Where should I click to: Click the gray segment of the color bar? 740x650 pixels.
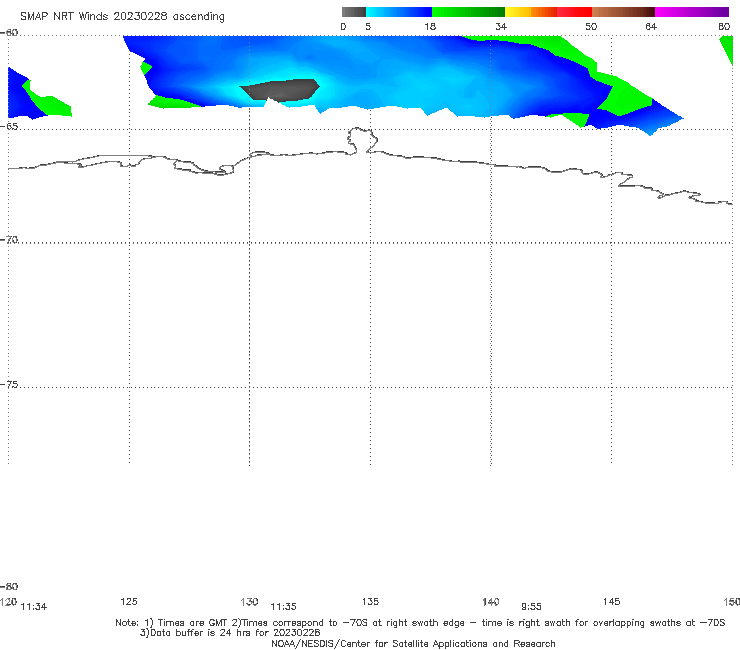click(x=353, y=12)
